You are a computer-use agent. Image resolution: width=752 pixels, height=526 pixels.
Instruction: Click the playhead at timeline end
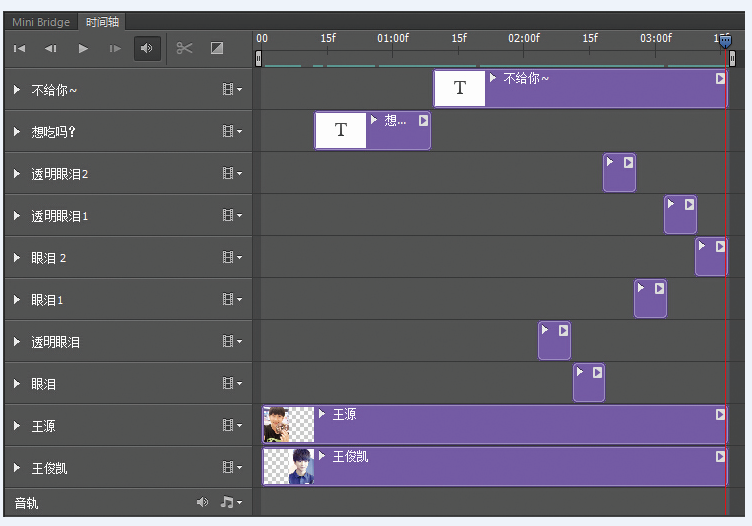coord(724,40)
